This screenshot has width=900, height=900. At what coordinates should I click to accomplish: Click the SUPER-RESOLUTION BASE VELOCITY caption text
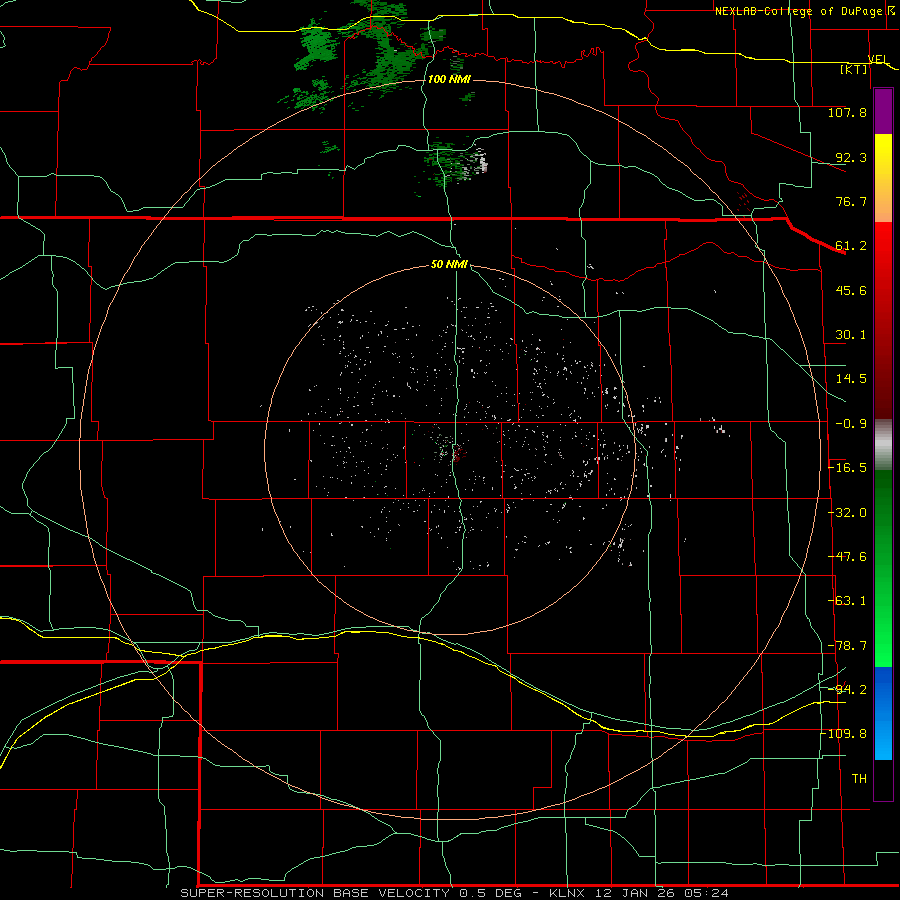317,893
